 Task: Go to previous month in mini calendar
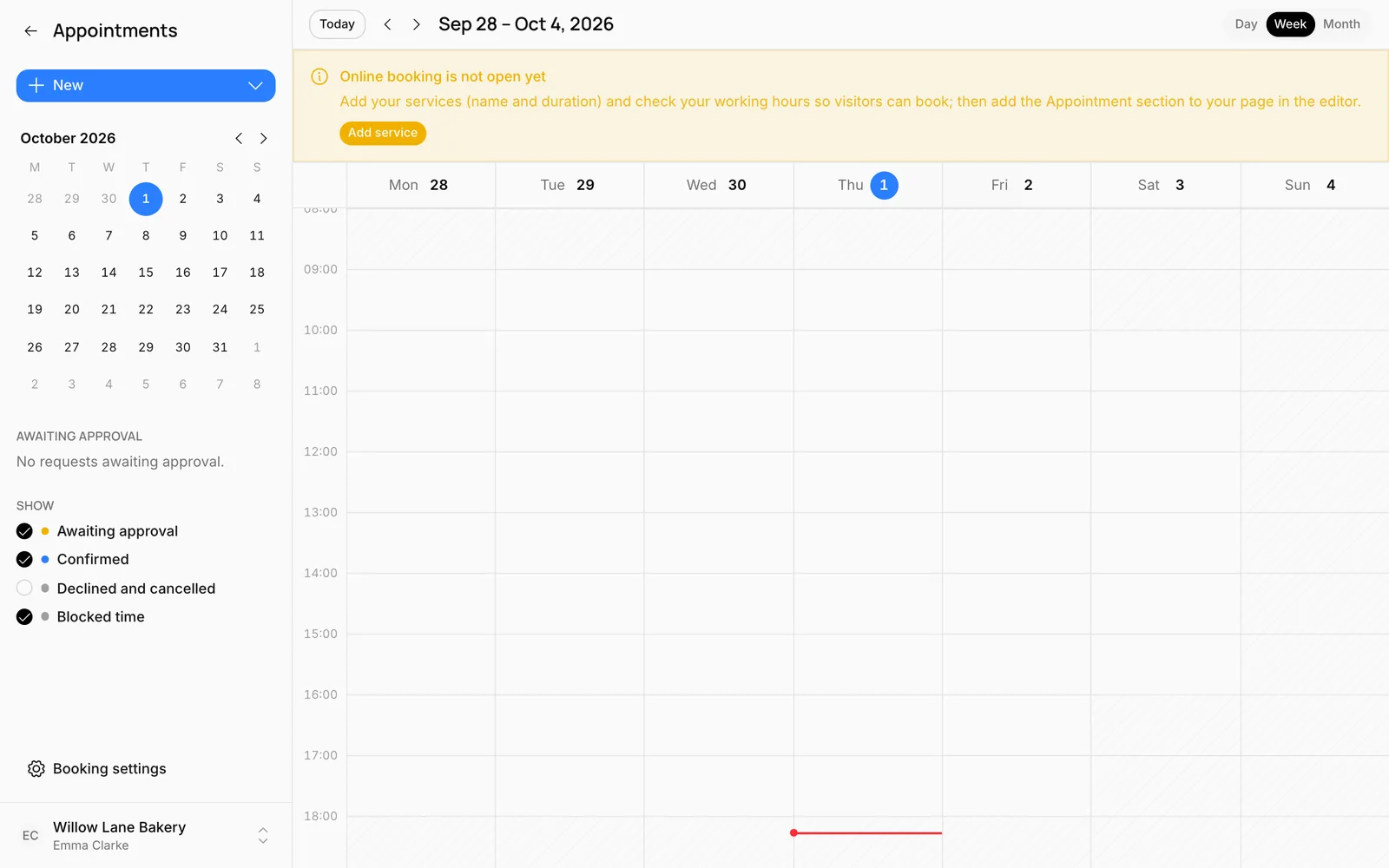pyautogui.click(x=239, y=138)
